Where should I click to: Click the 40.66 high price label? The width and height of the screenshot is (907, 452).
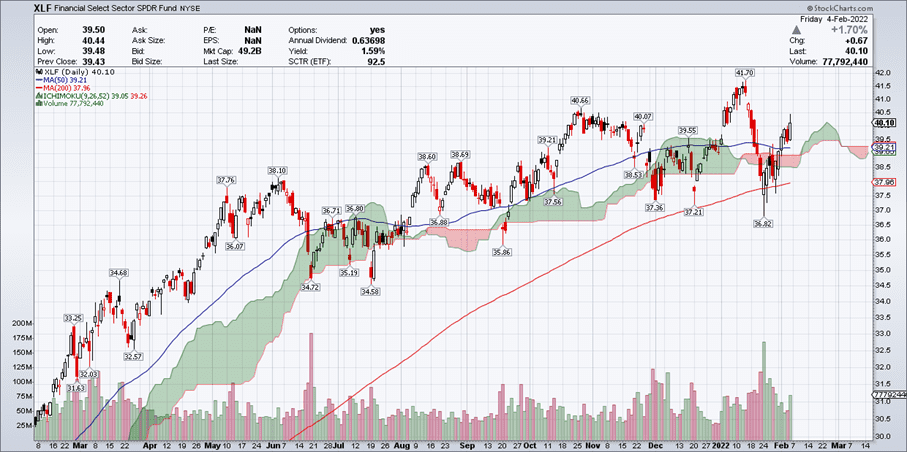pos(580,100)
